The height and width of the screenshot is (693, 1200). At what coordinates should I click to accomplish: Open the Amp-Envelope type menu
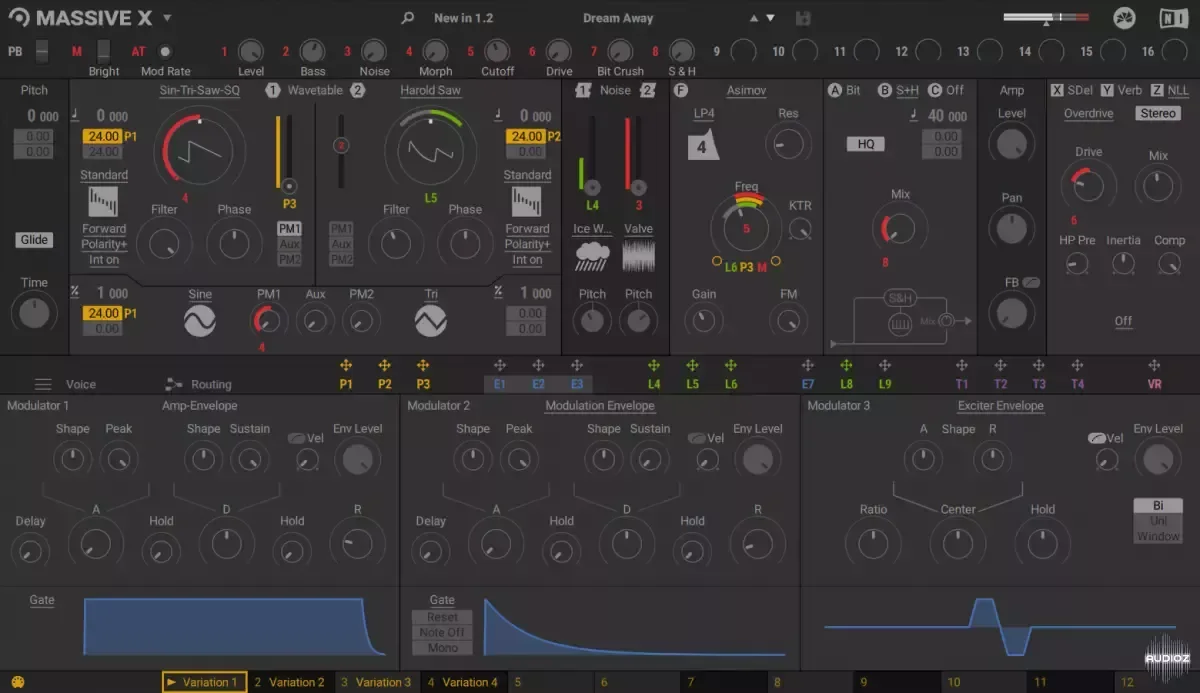(x=200, y=406)
